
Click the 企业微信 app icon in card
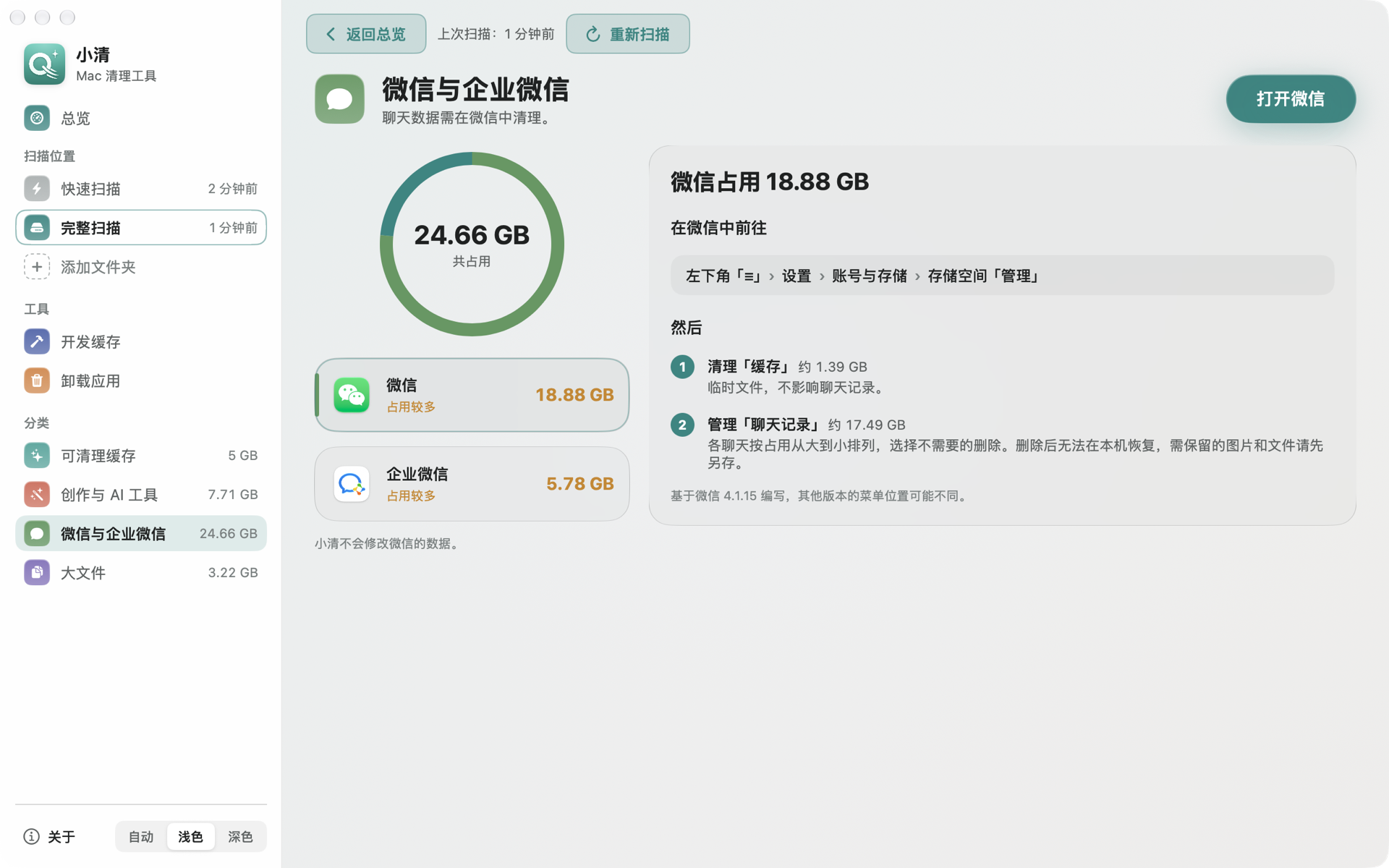[352, 484]
